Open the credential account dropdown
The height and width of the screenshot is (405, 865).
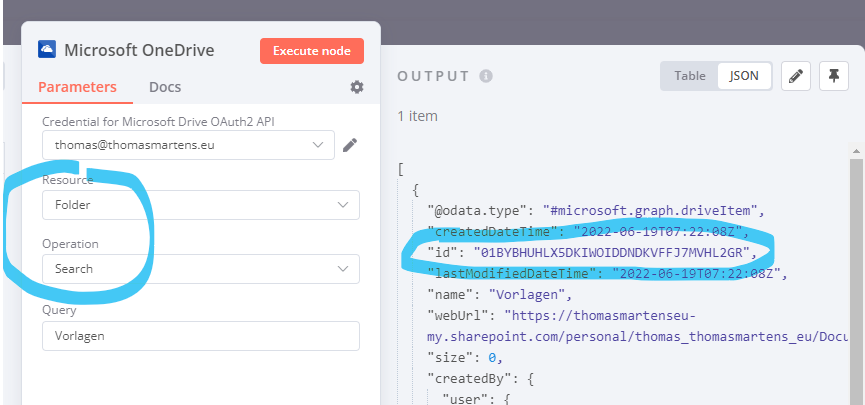[188, 145]
